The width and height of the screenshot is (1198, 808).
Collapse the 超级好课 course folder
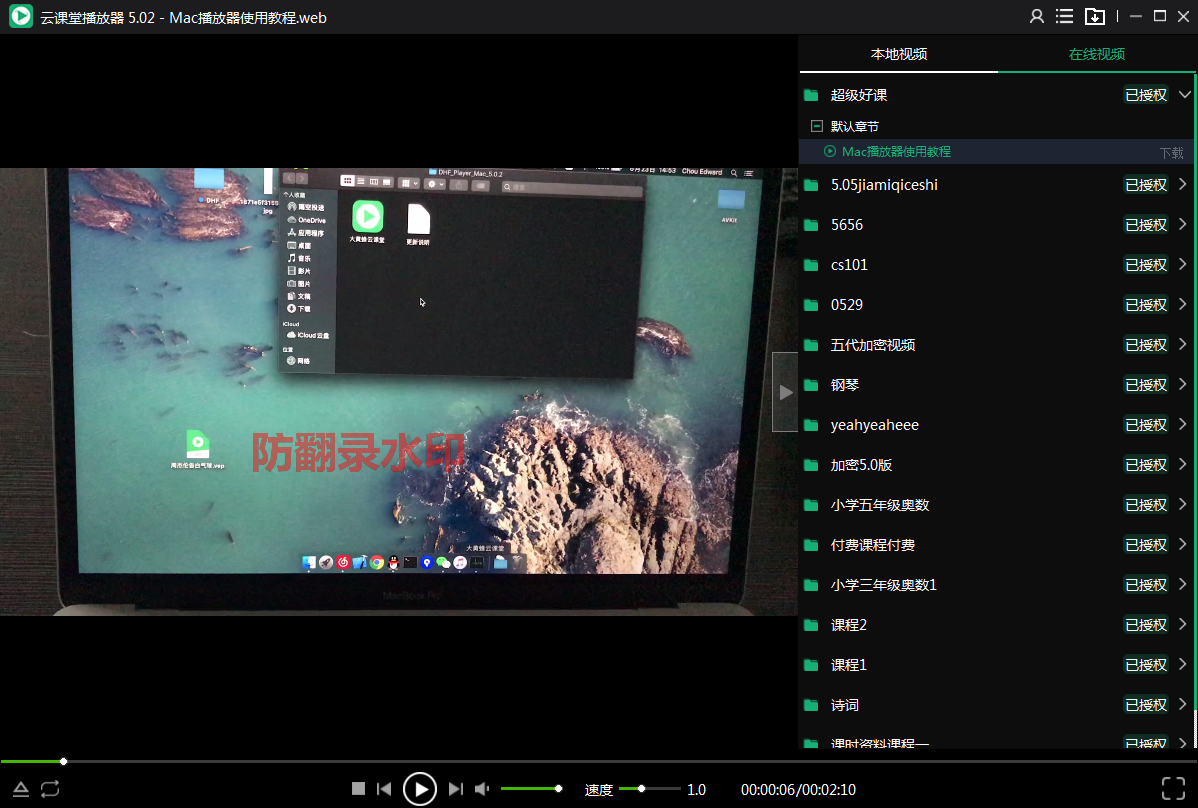point(1185,95)
